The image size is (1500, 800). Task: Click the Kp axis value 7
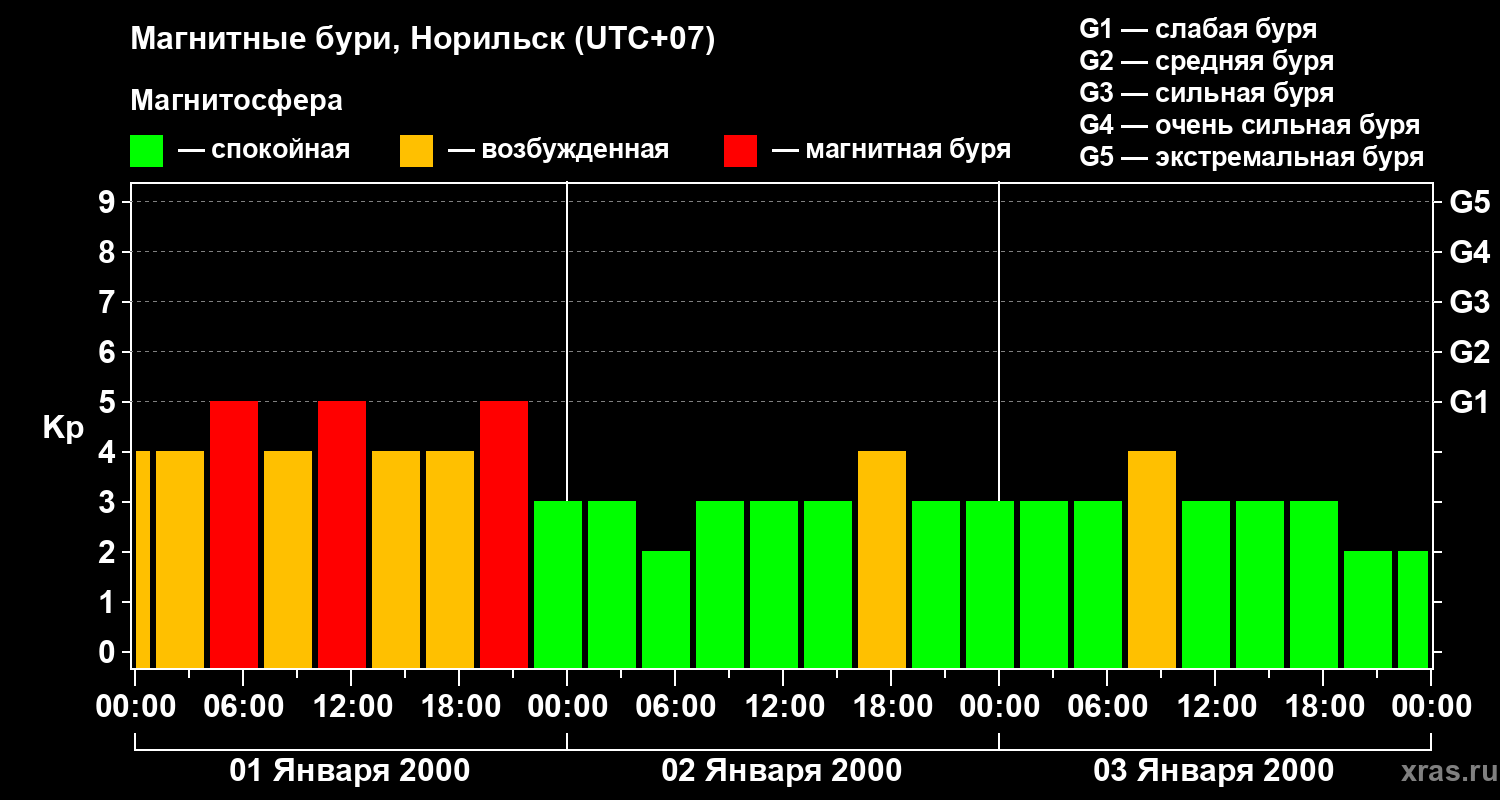[x=109, y=302]
